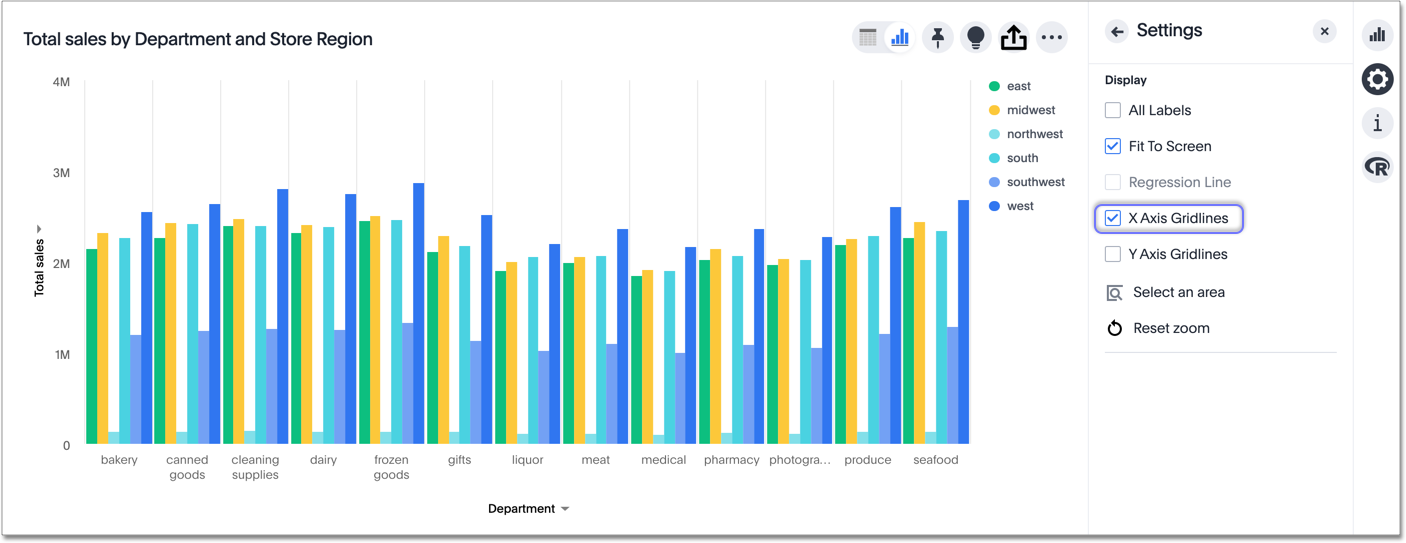This screenshot has width=1406, height=543.
Task: Expand the Department axis dropdown
Action: (565, 509)
